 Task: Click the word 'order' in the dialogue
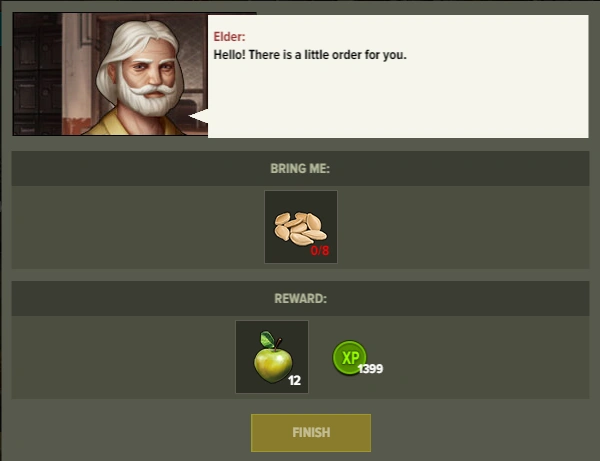347,55
